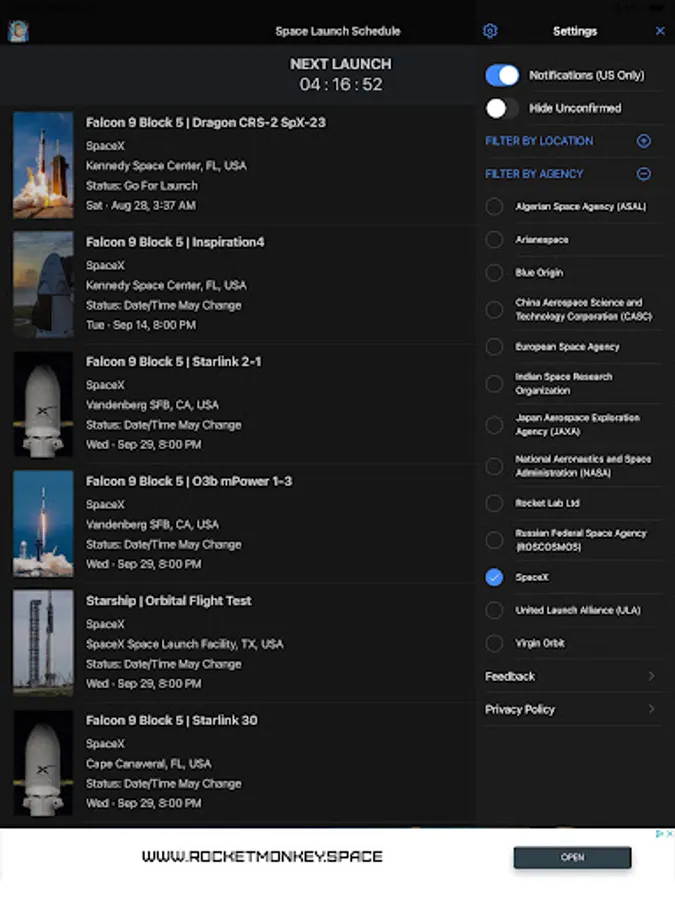Select United Launch Alliance (ULA) filter
The height and width of the screenshot is (900, 675).
click(494, 610)
